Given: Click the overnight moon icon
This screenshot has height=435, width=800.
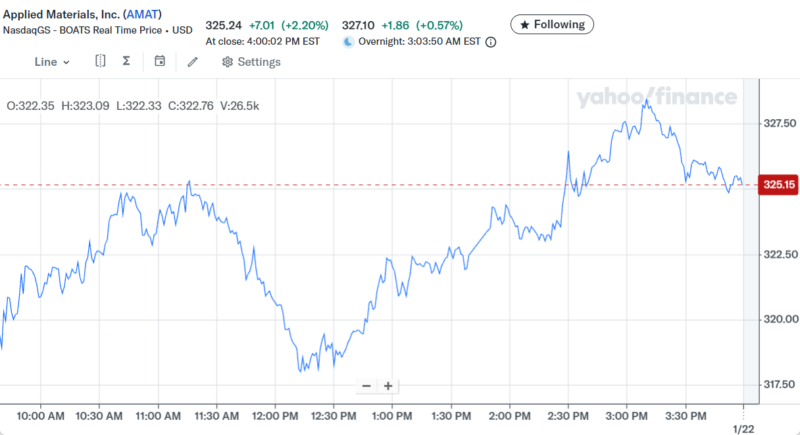Looking at the screenshot, I should pos(348,42).
